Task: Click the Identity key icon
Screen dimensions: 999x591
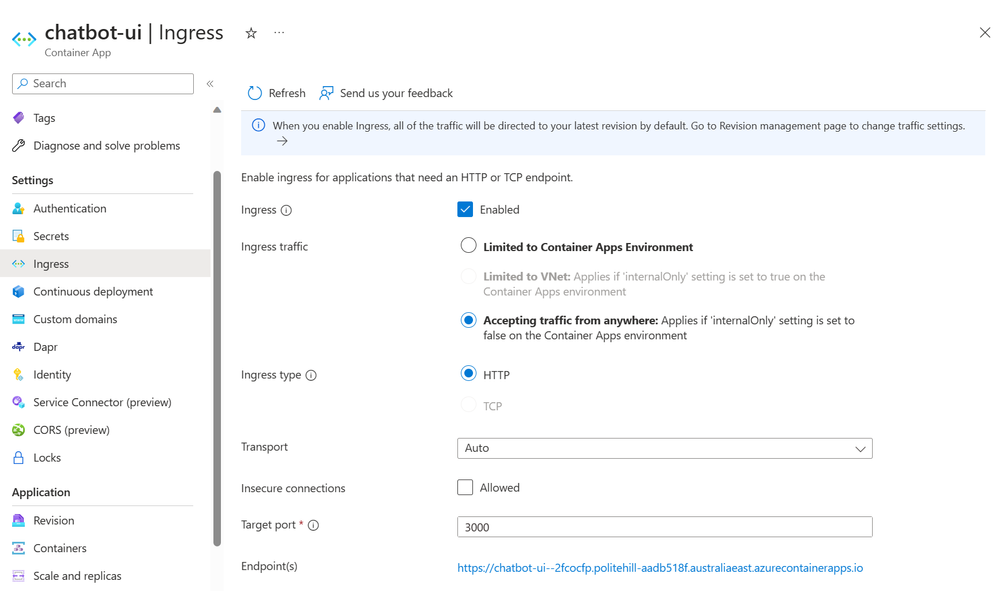Action: (18, 374)
